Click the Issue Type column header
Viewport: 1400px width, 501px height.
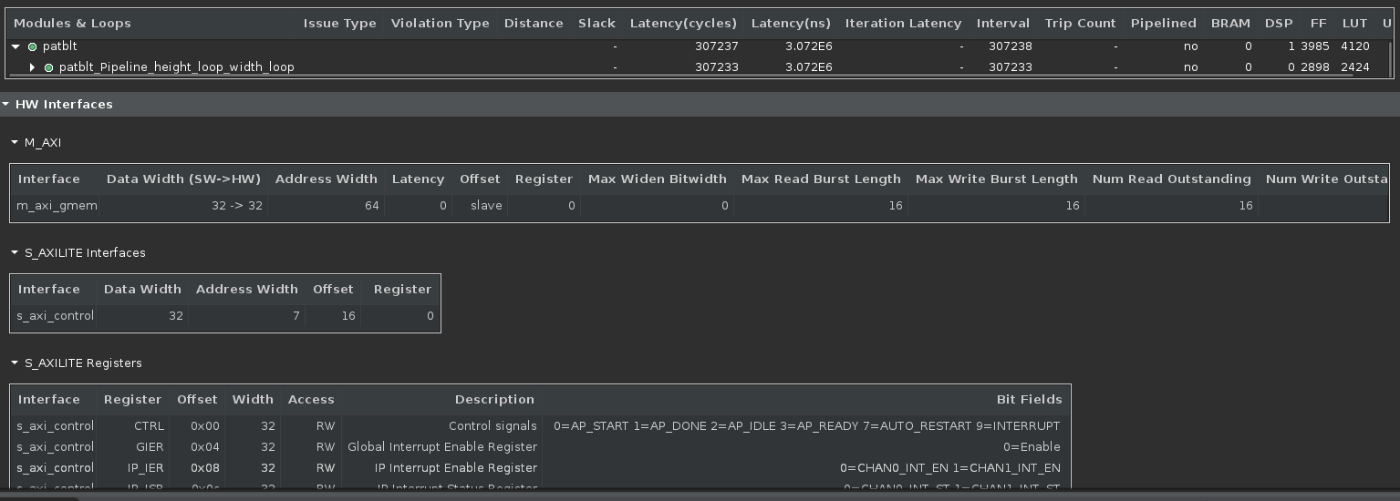click(340, 23)
